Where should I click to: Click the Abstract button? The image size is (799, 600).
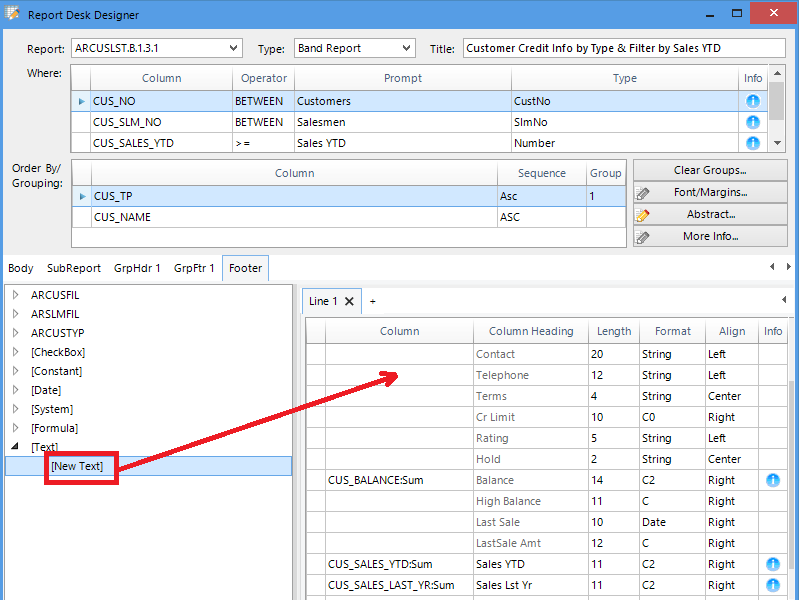point(710,215)
